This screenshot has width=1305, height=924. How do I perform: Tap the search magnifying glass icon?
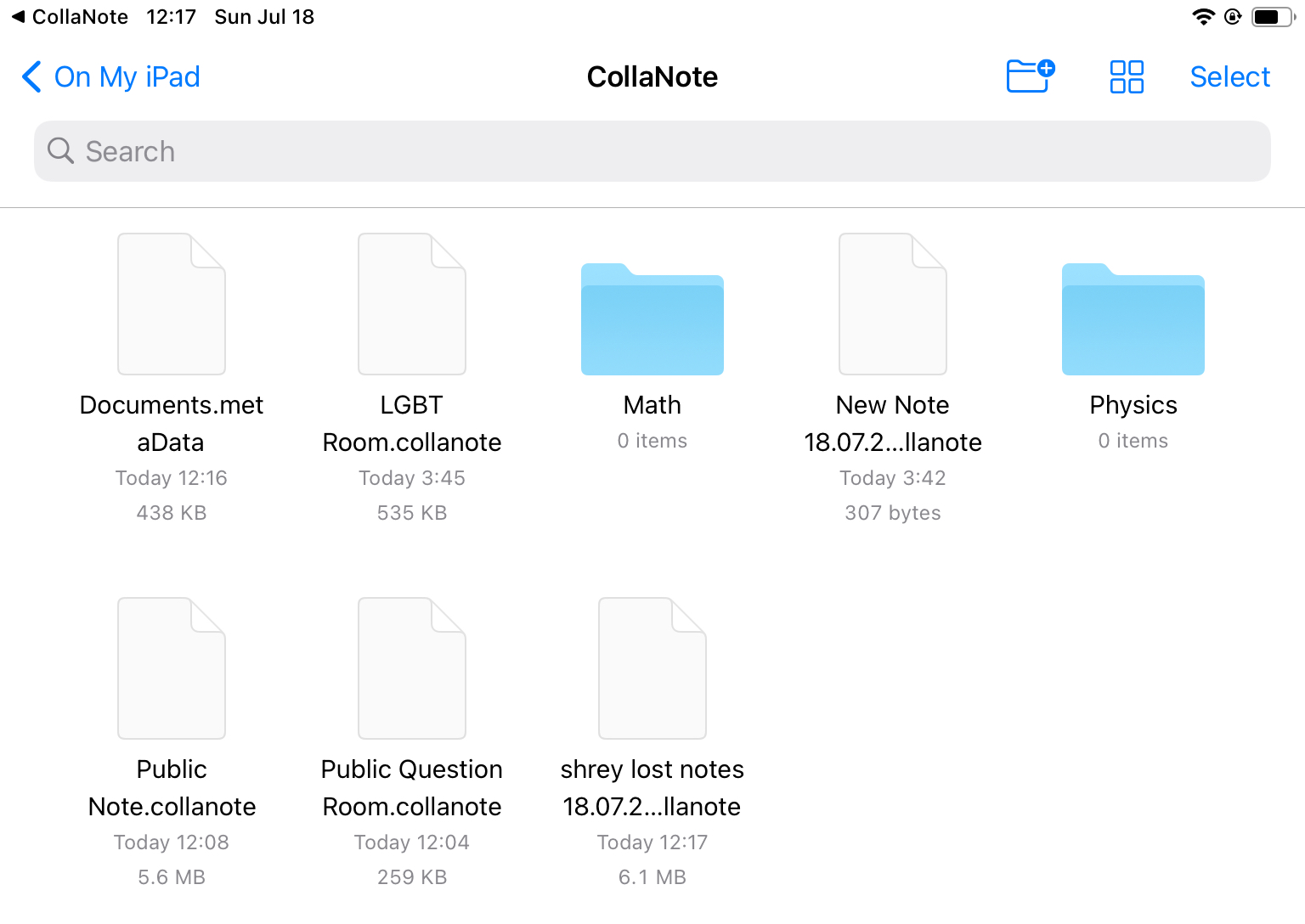point(60,150)
